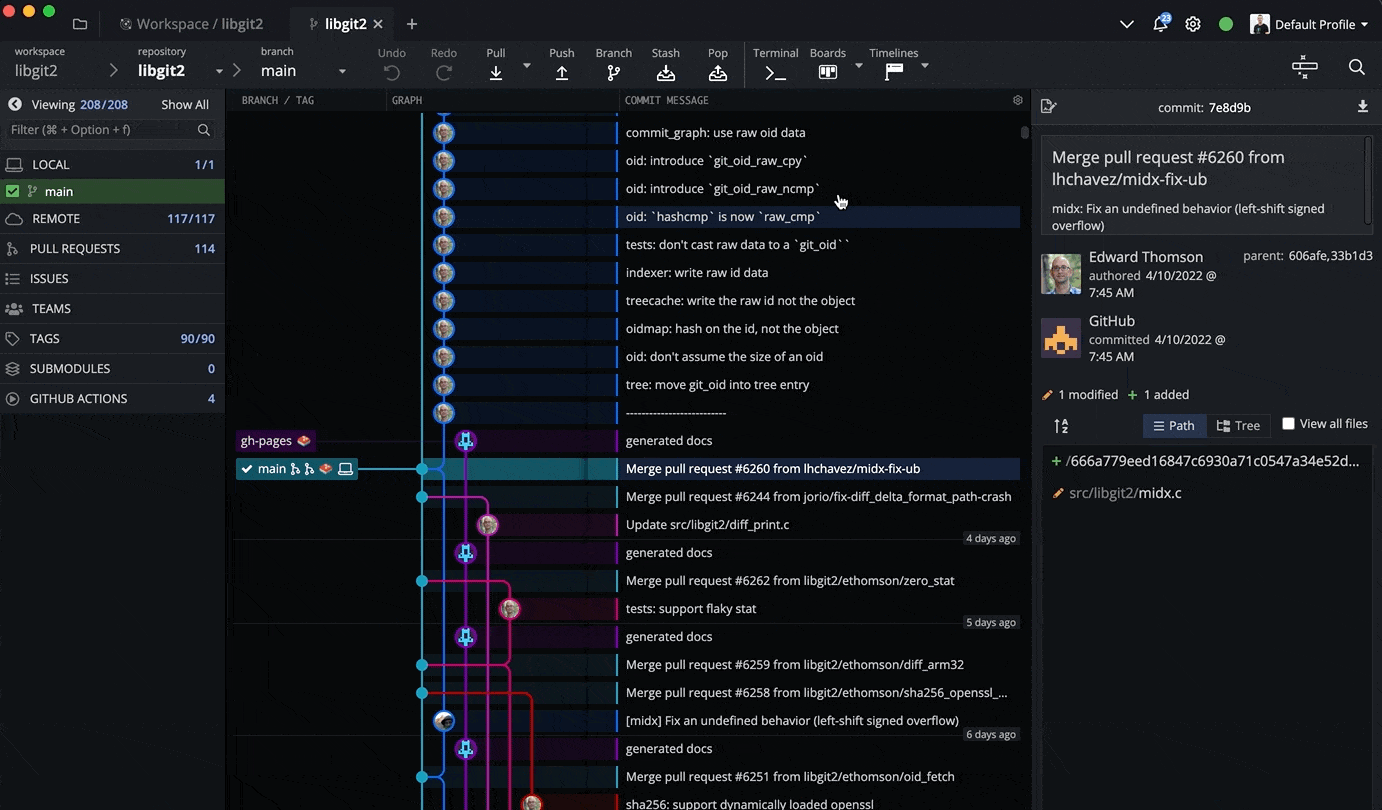The width and height of the screenshot is (1382, 810).
Task: Click Show All in left panel
Action: [185, 104]
